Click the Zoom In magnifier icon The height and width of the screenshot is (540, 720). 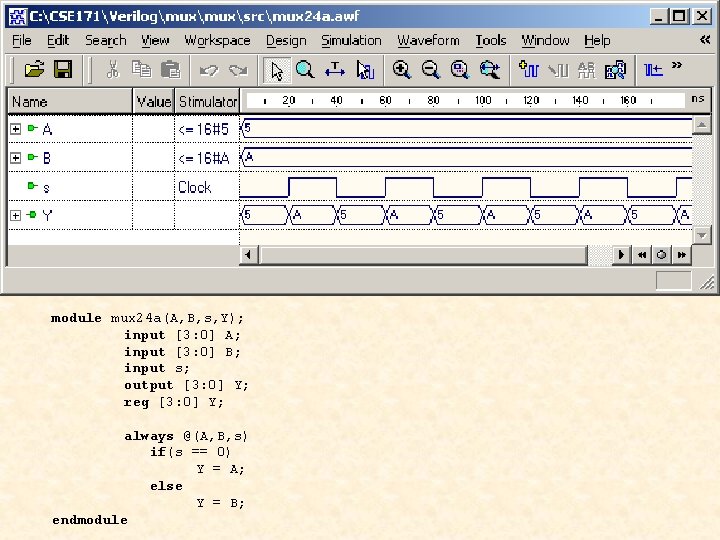pos(402,69)
